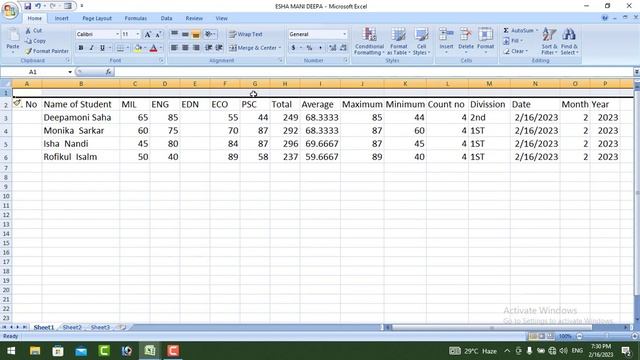
Task: Apply Accounting number format dollar sign
Action: tap(293, 48)
